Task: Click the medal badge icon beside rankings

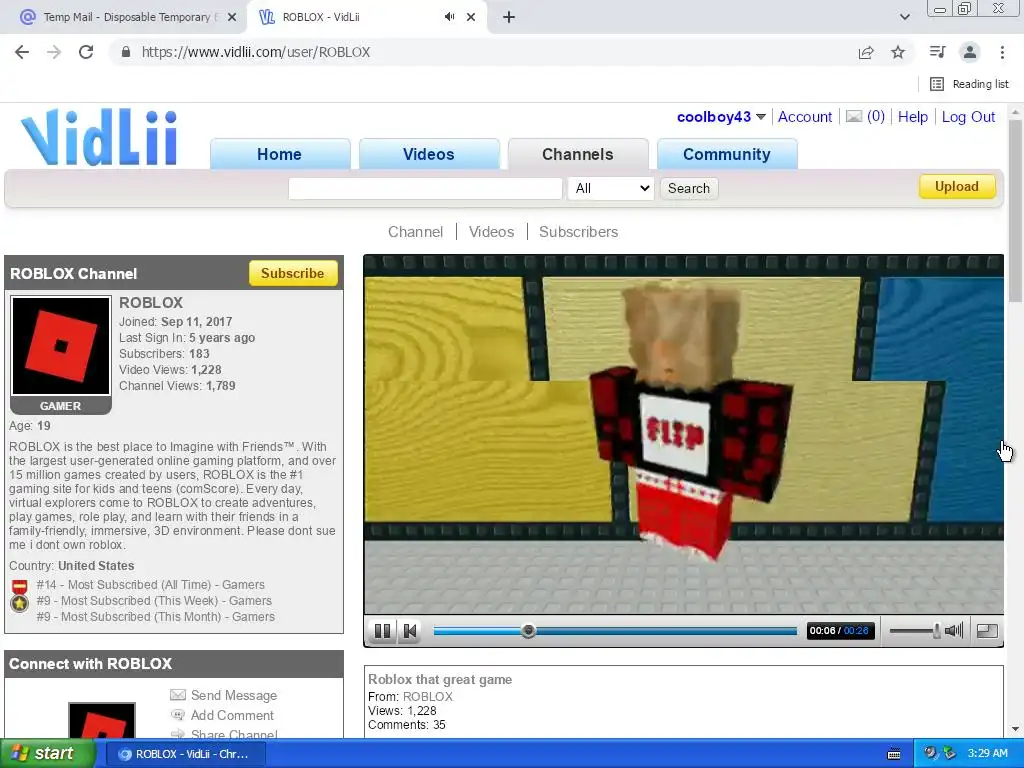Action: 20,595
